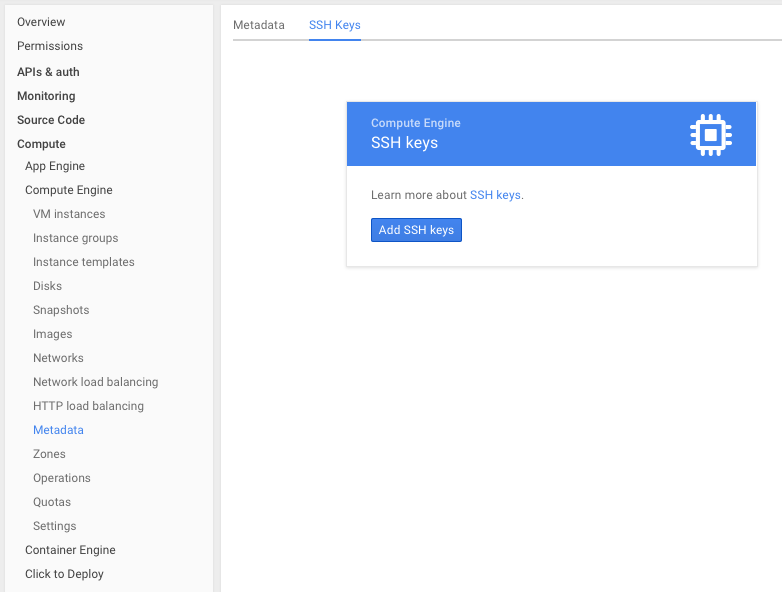Click the Add SSH keys button
Image resolution: width=782 pixels, height=592 pixels.
pos(416,230)
